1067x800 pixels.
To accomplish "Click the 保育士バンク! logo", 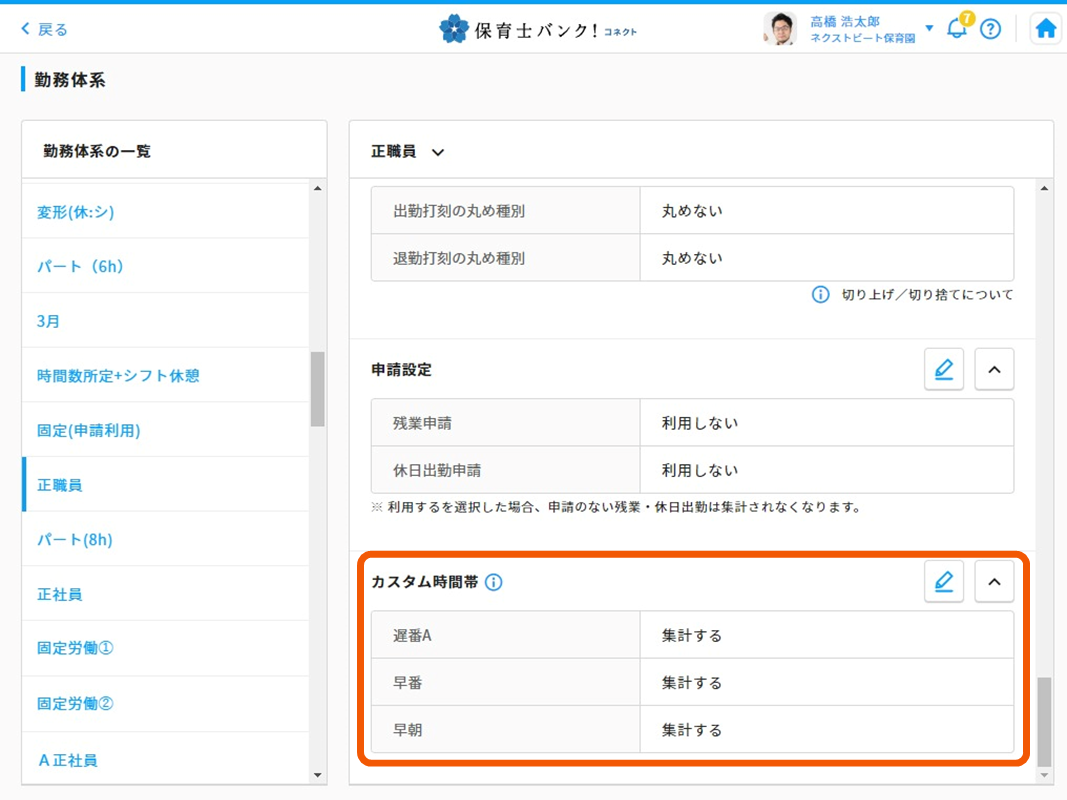I will pos(537,29).
